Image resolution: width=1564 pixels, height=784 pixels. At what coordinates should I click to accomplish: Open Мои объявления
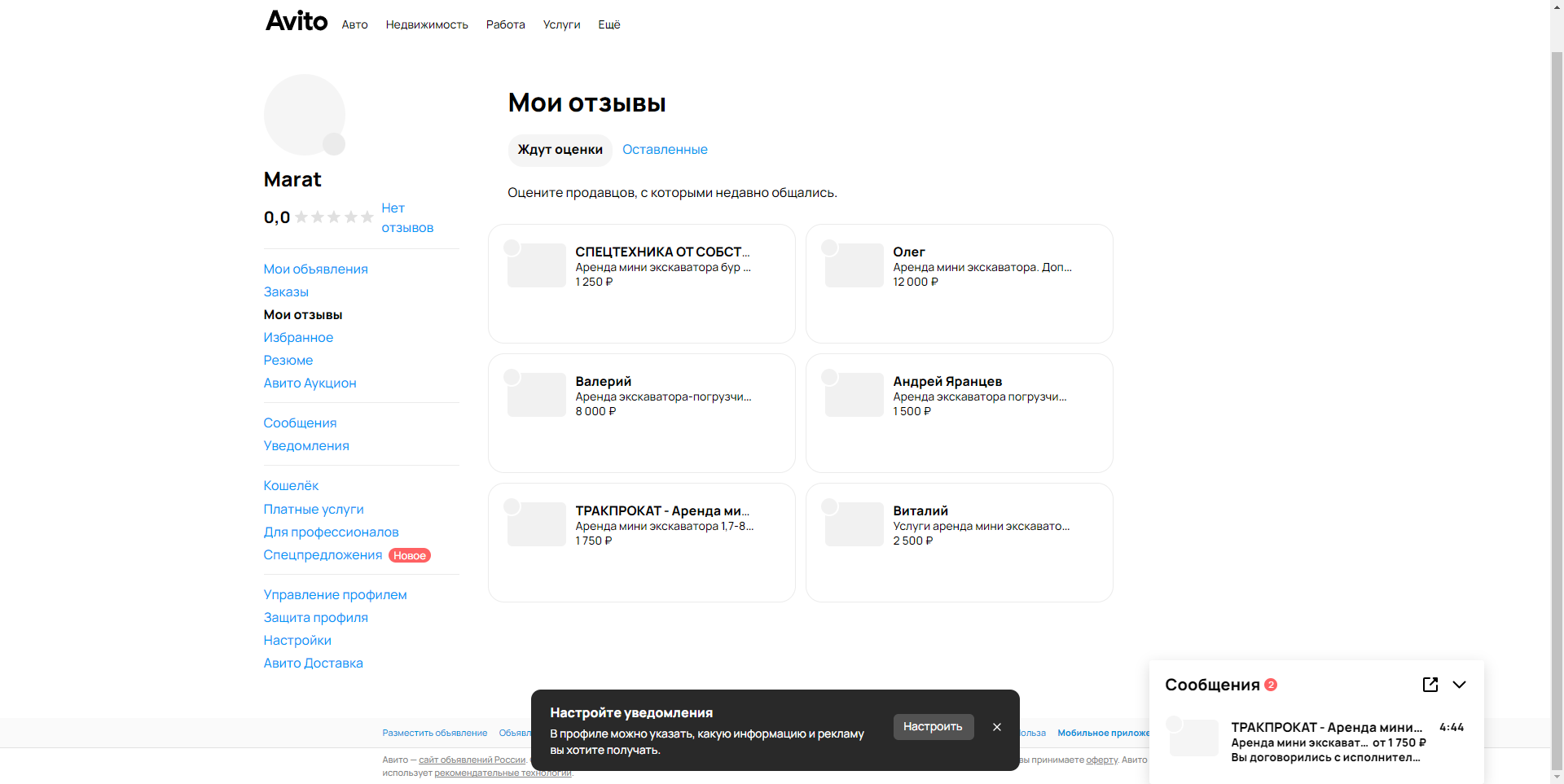(315, 269)
